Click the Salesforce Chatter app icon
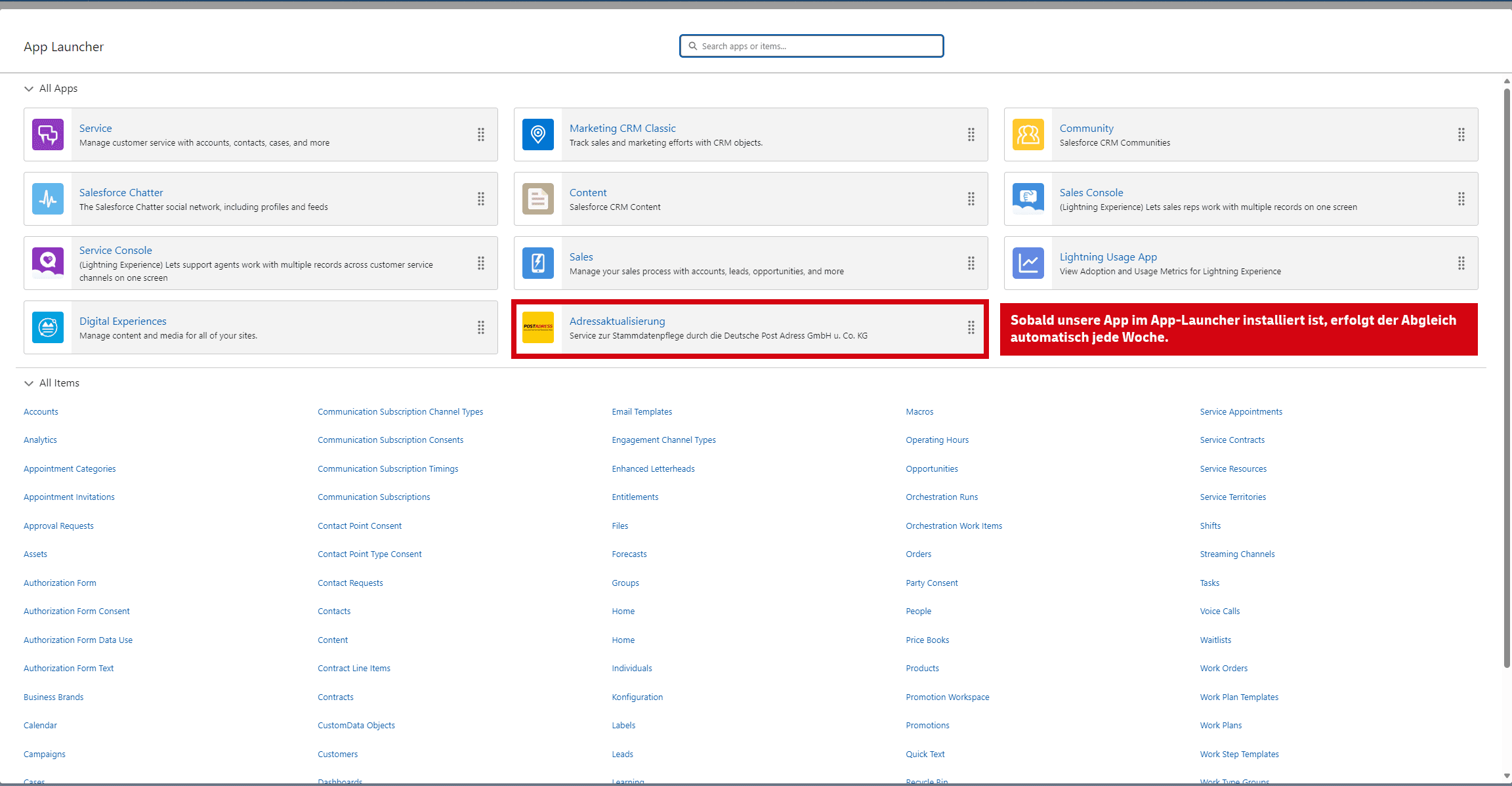 coord(48,199)
